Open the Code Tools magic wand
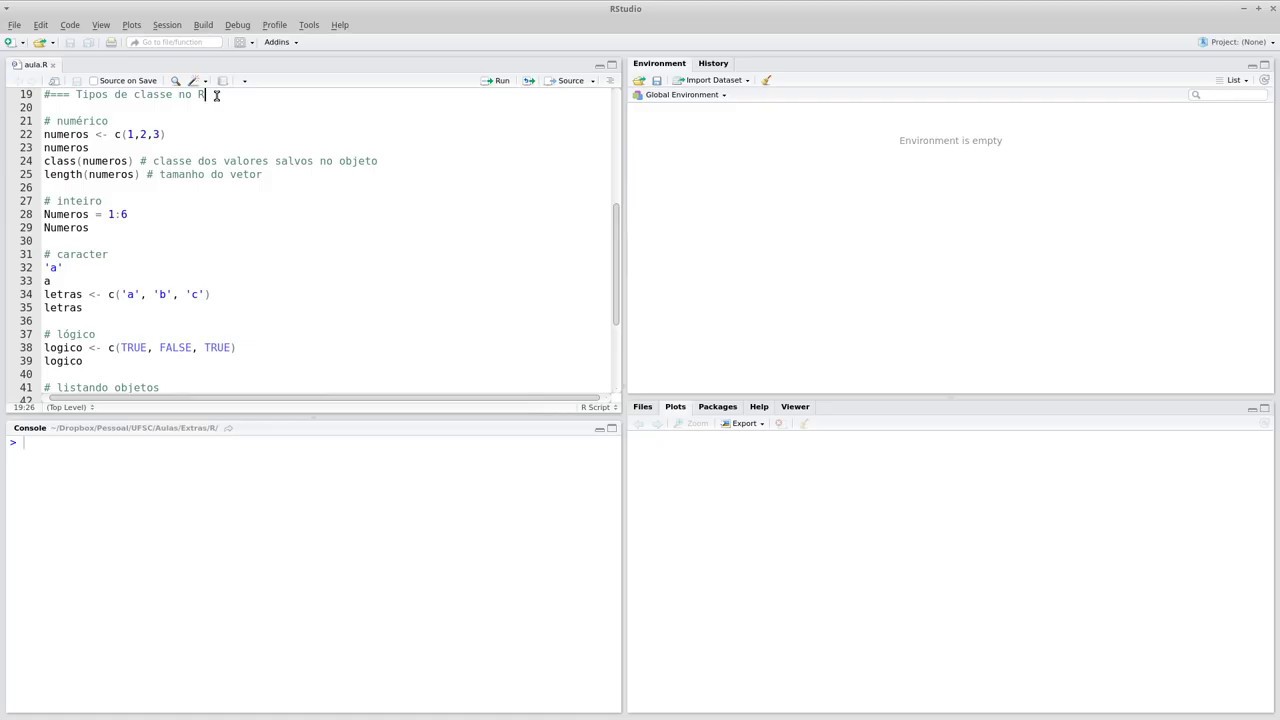Image resolution: width=1280 pixels, height=720 pixels. (x=193, y=81)
